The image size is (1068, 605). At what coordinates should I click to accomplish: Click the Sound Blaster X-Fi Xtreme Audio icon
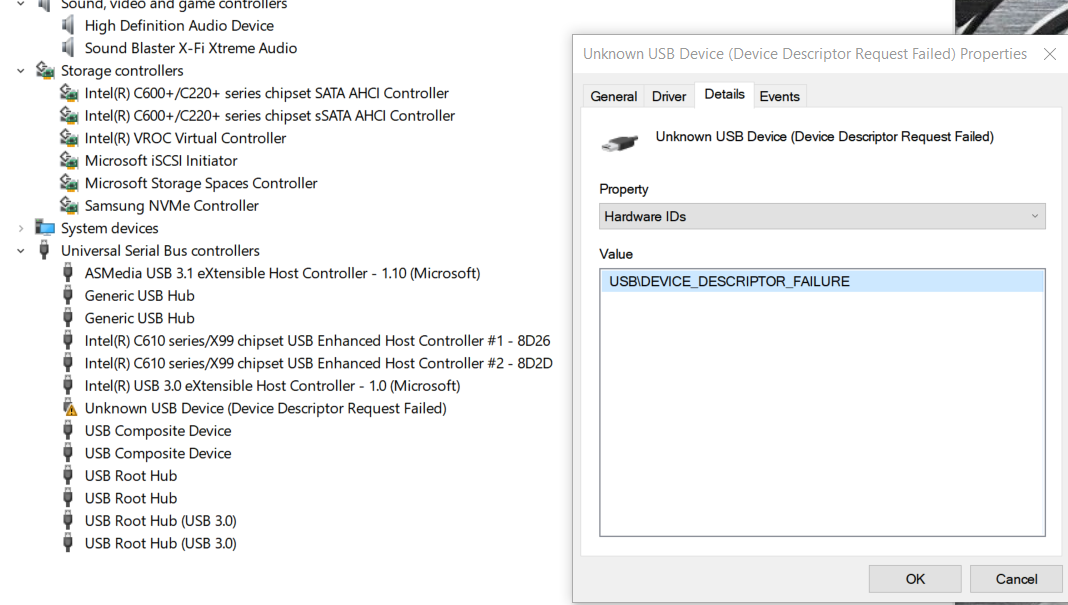(67, 48)
